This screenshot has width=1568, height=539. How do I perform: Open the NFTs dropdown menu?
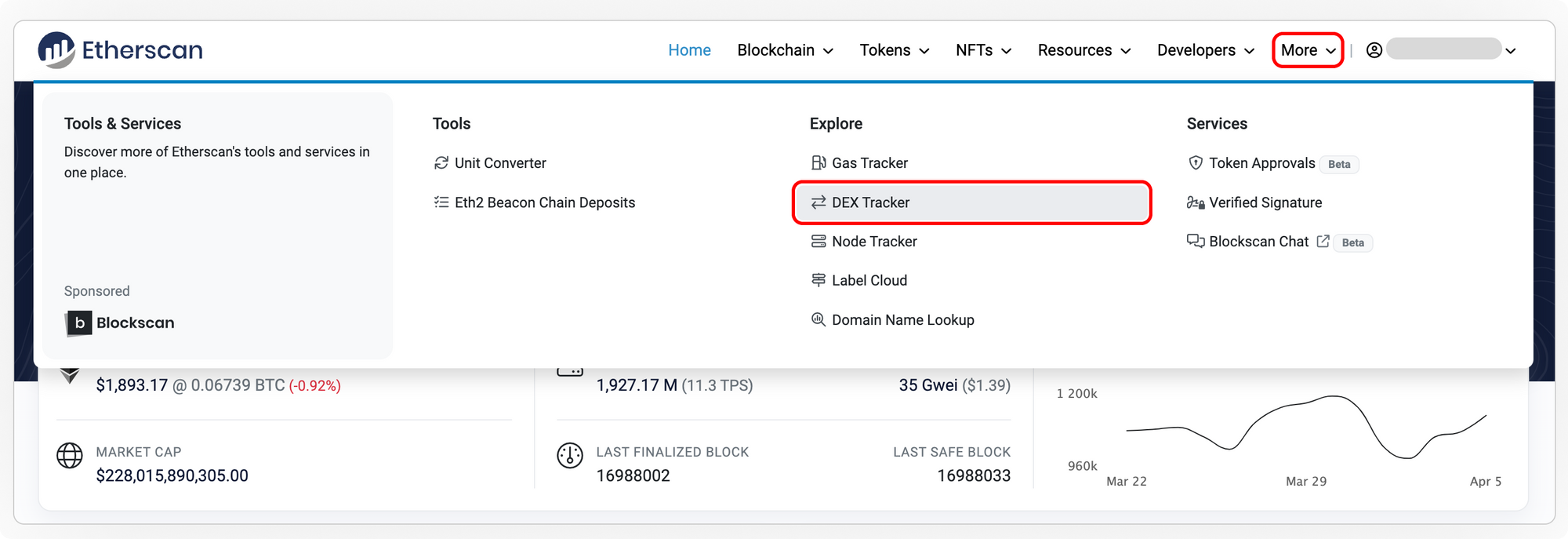[983, 50]
